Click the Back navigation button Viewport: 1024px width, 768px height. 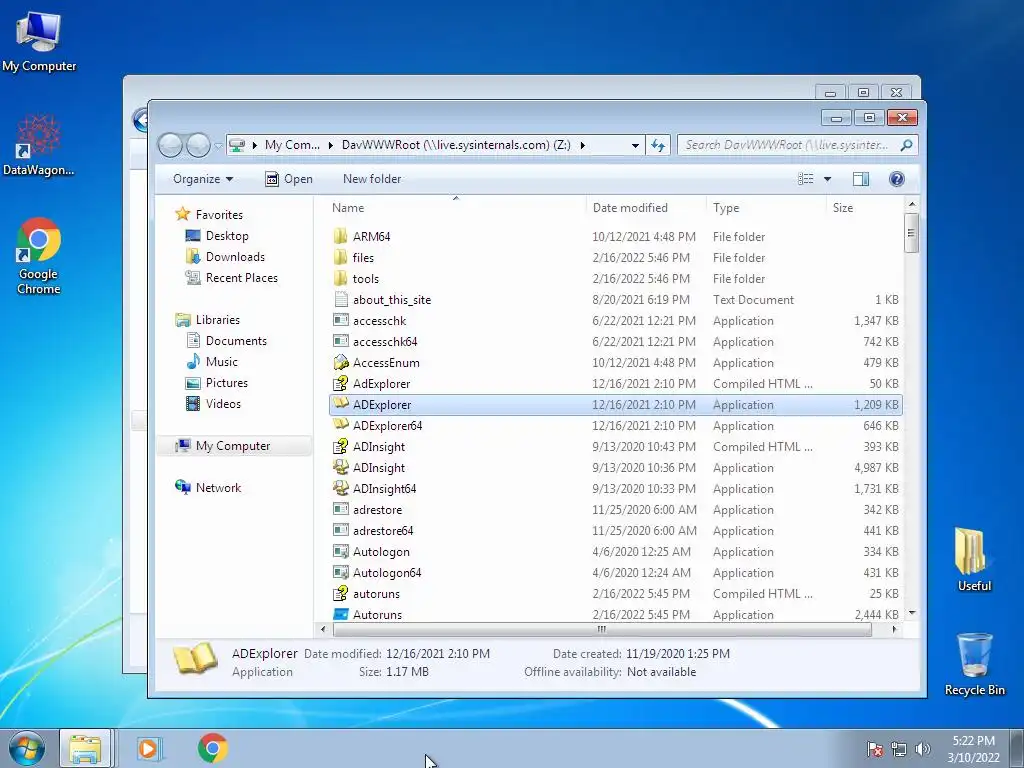(x=170, y=145)
